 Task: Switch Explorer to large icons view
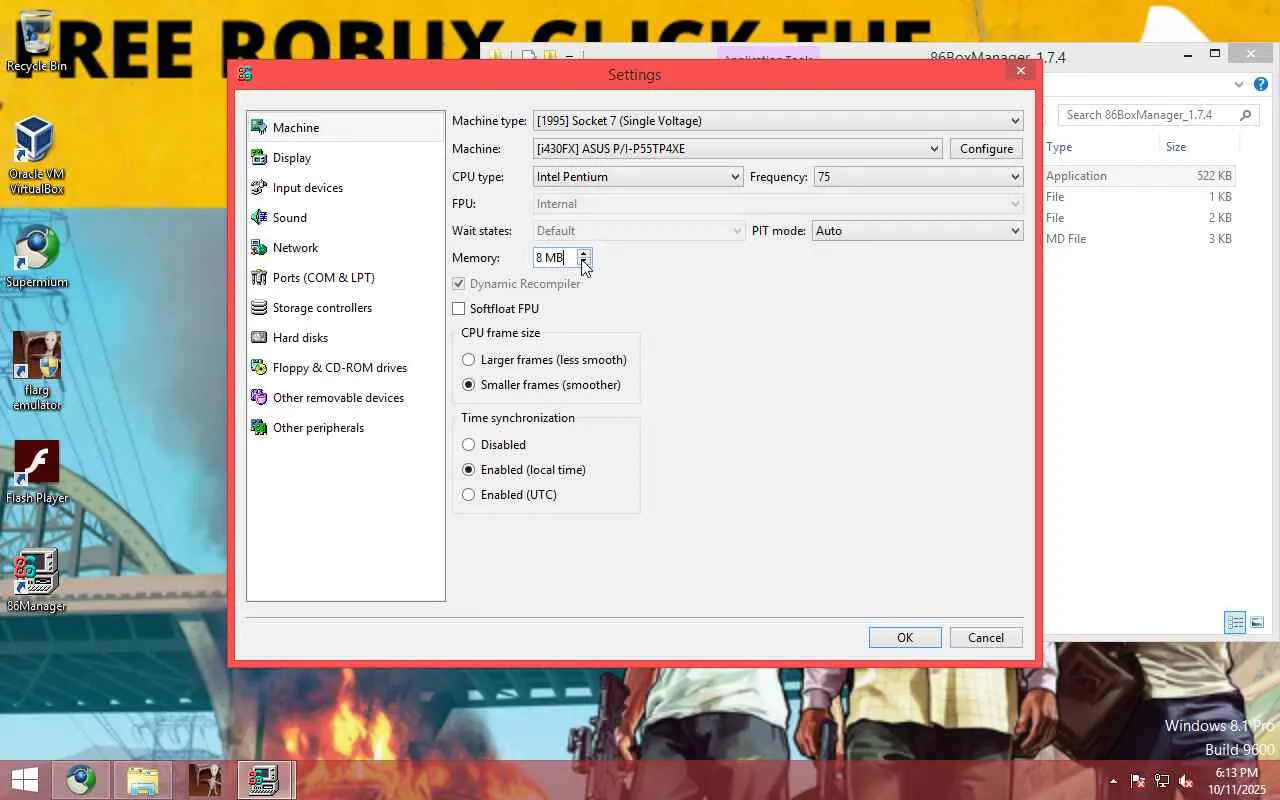[1258, 623]
